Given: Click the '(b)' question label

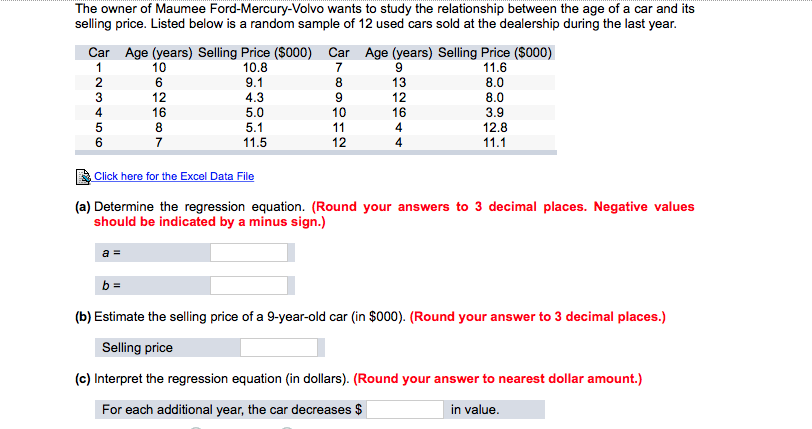Looking at the screenshot, I should pyautogui.click(x=83, y=317).
